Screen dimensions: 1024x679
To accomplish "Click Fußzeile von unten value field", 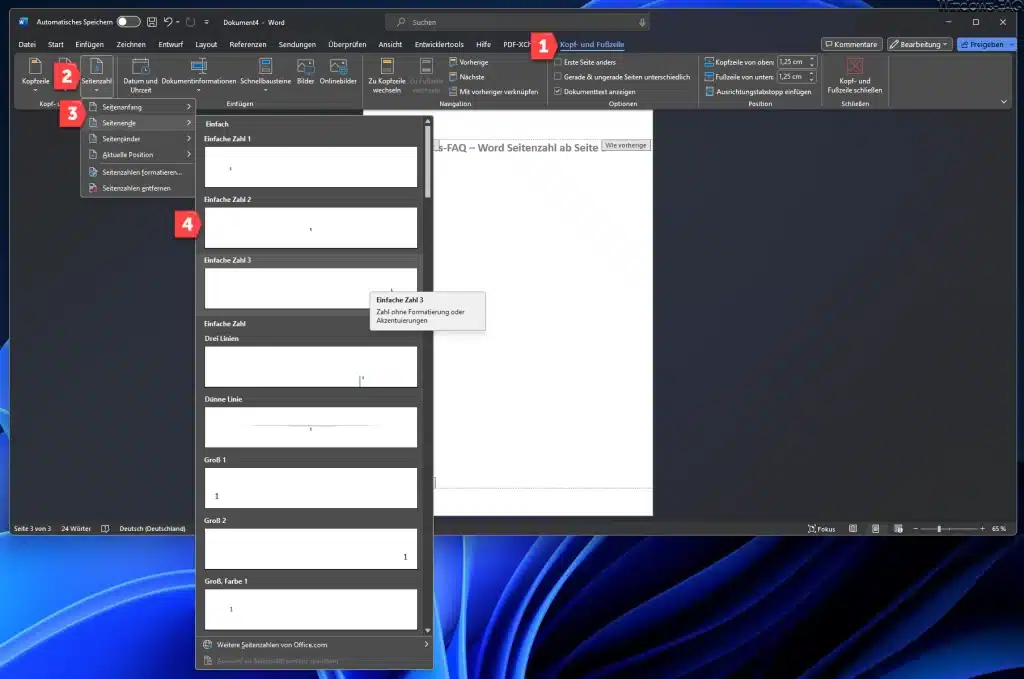I will [x=792, y=77].
